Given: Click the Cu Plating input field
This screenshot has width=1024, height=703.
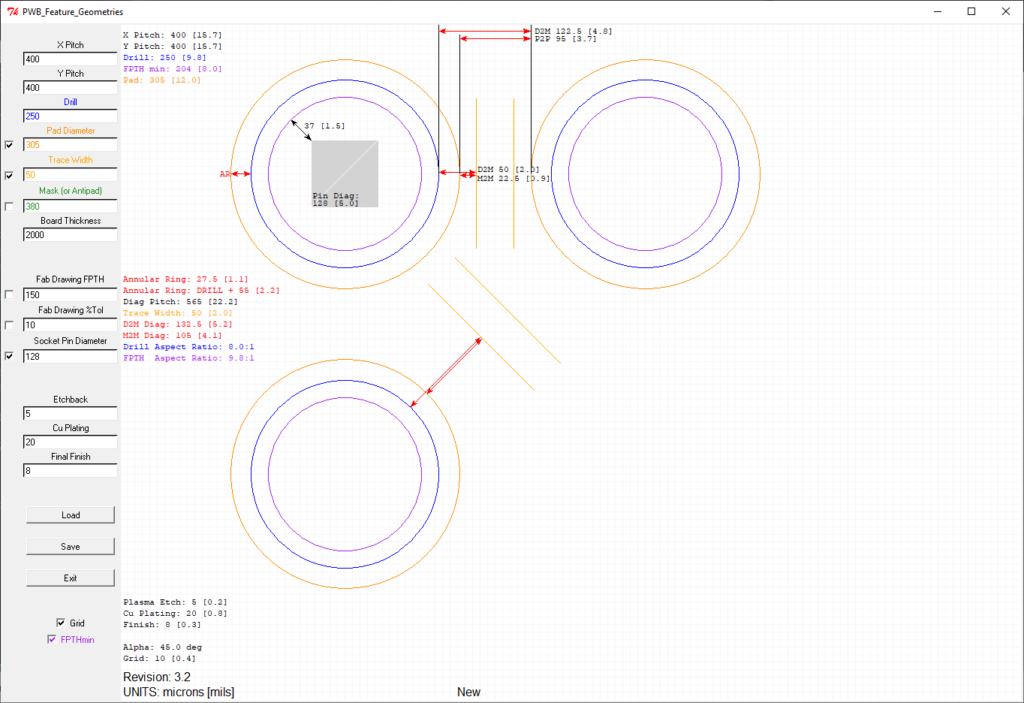Looking at the screenshot, I should [x=70, y=442].
